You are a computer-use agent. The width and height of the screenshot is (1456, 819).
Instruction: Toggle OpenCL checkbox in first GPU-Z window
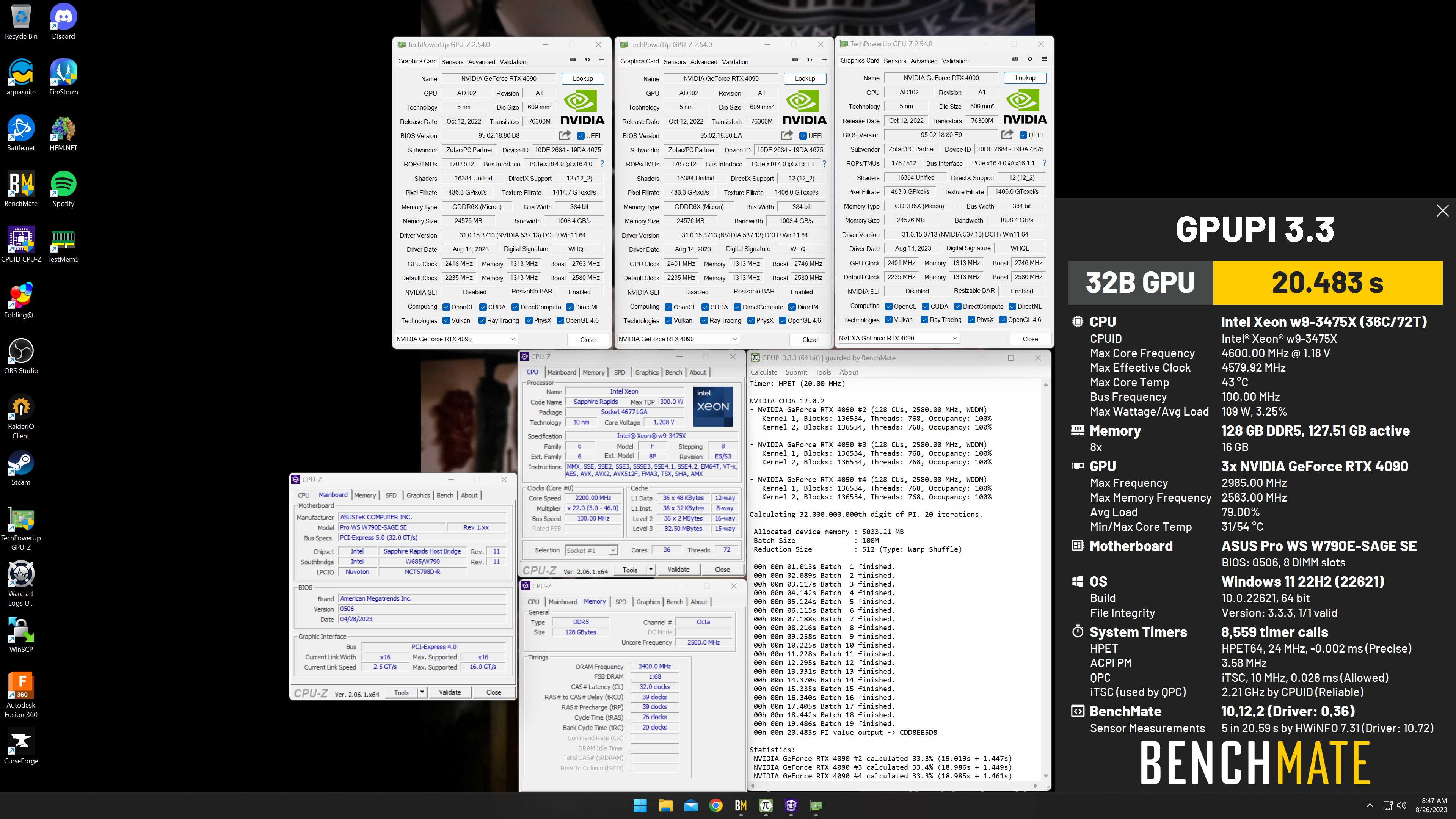click(x=446, y=308)
